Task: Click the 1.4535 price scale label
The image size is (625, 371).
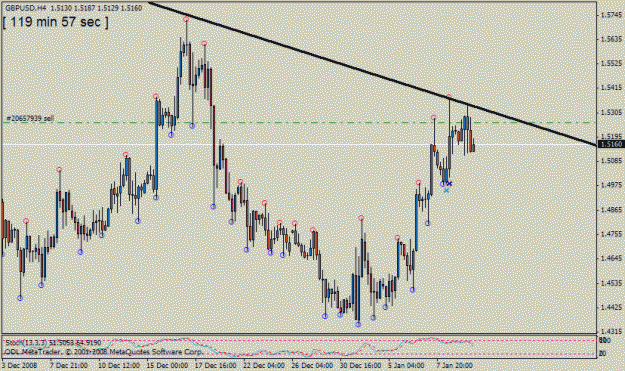Action: (611, 283)
